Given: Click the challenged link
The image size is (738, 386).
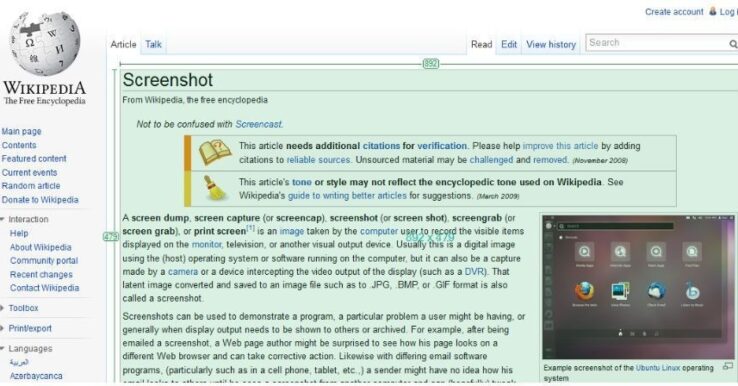Looking at the screenshot, I should (x=491, y=160).
